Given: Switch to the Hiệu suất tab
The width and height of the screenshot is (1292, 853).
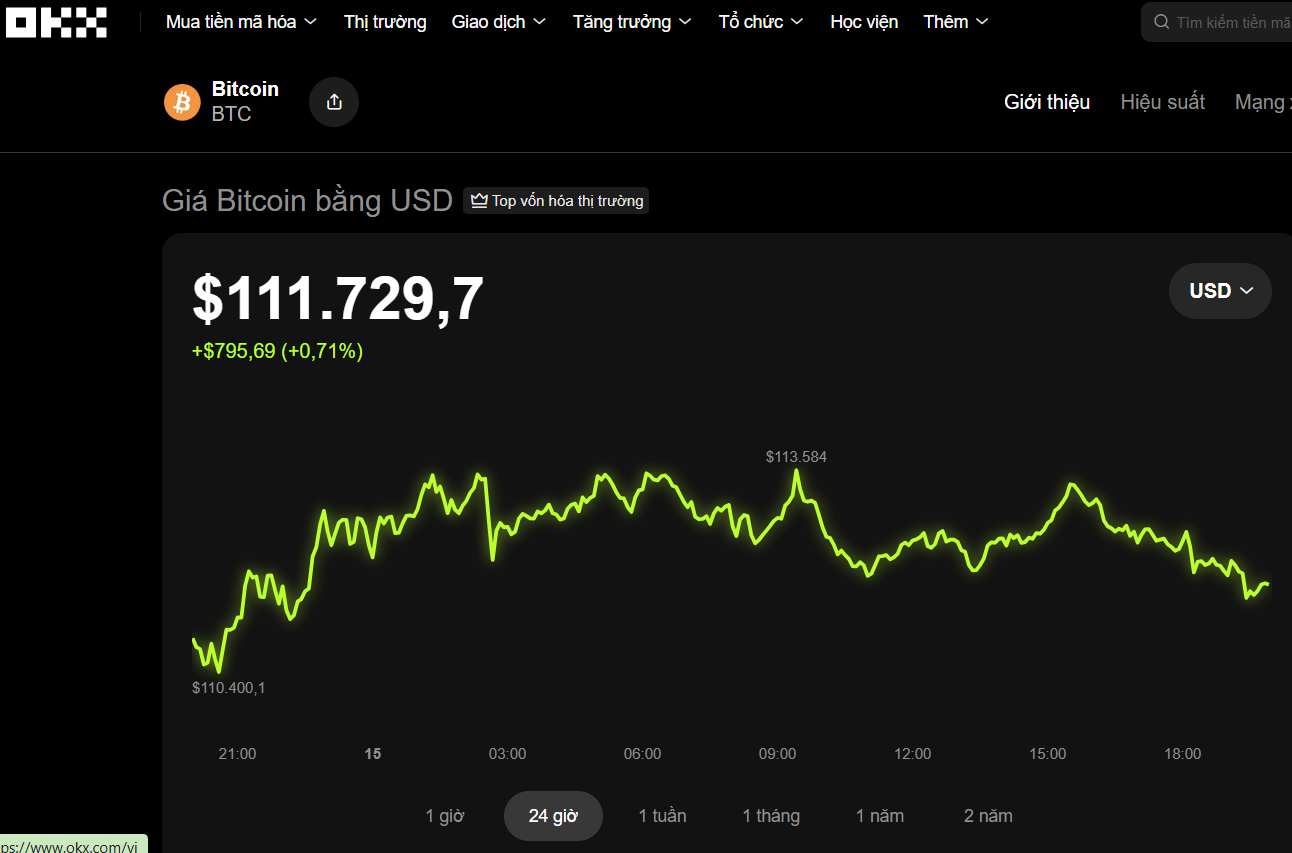Looking at the screenshot, I should click(1163, 102).
